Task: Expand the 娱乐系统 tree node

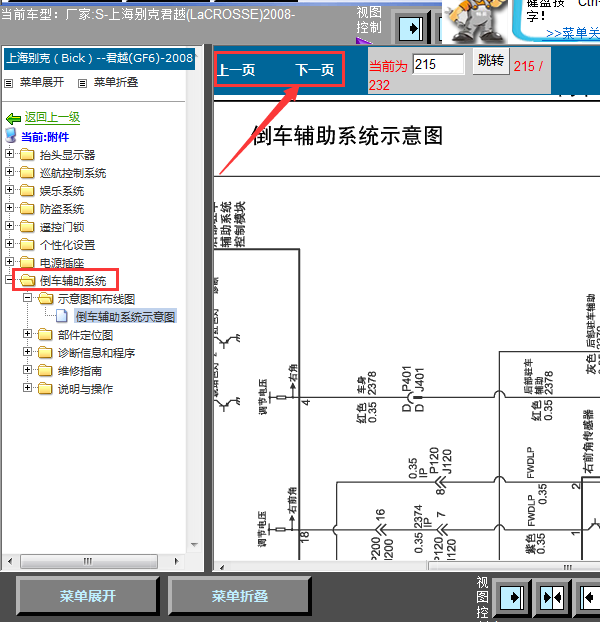Action: pyautogui.click(x=10, y=190)
